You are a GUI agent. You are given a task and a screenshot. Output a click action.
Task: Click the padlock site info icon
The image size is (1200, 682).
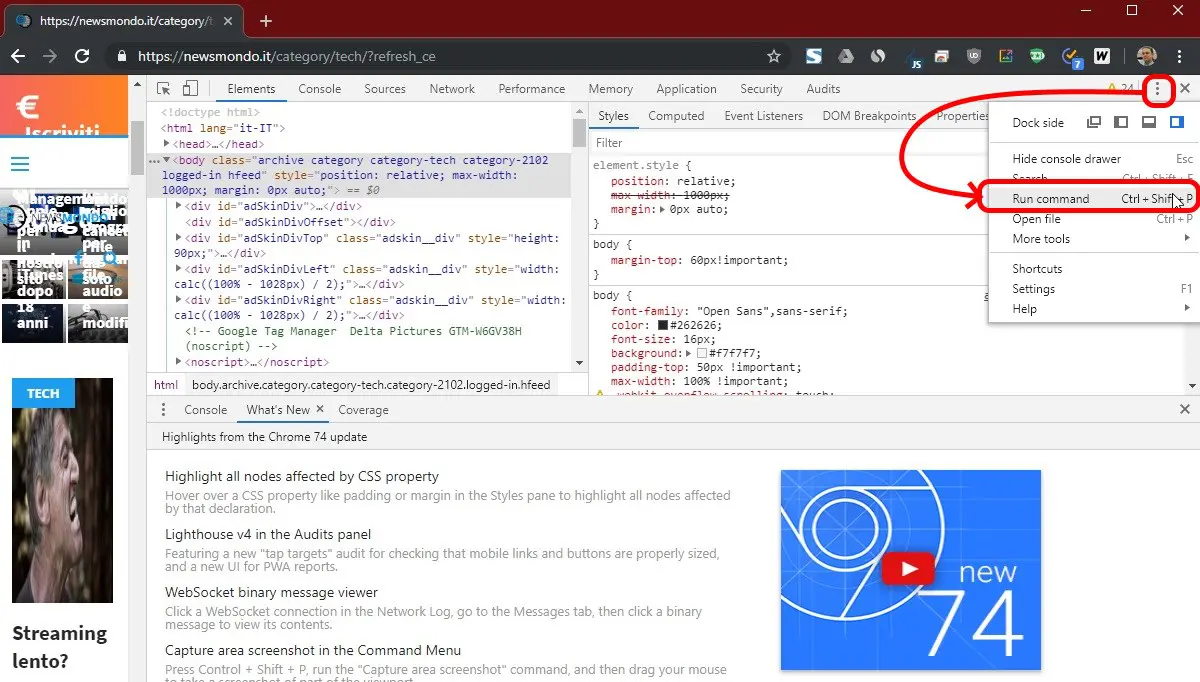coord(121,57)
